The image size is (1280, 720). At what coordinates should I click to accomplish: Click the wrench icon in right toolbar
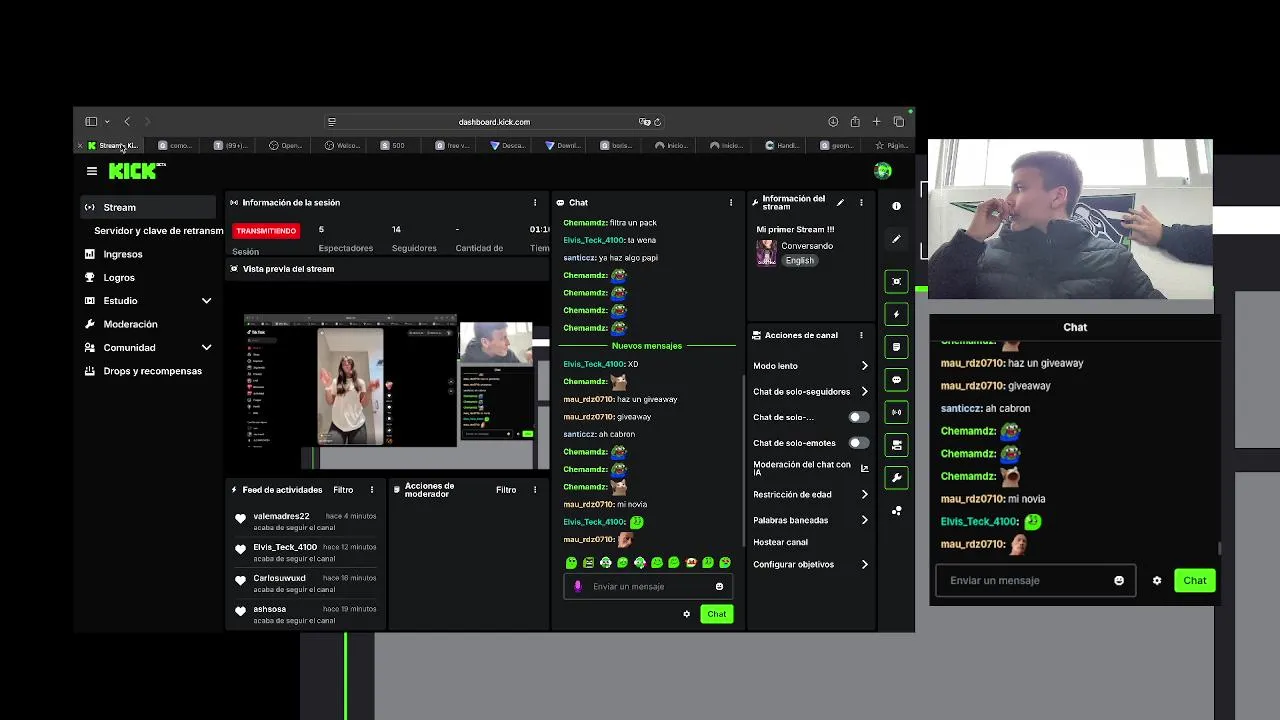coord(896,478)
